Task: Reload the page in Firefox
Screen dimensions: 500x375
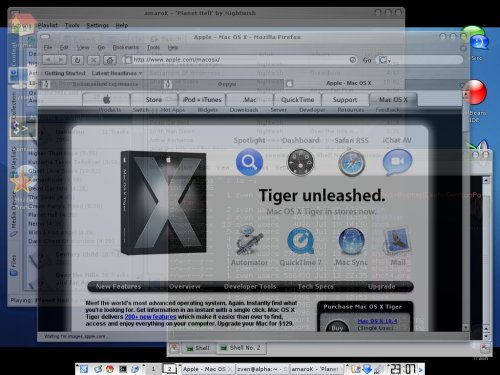Action: point(77,60)
